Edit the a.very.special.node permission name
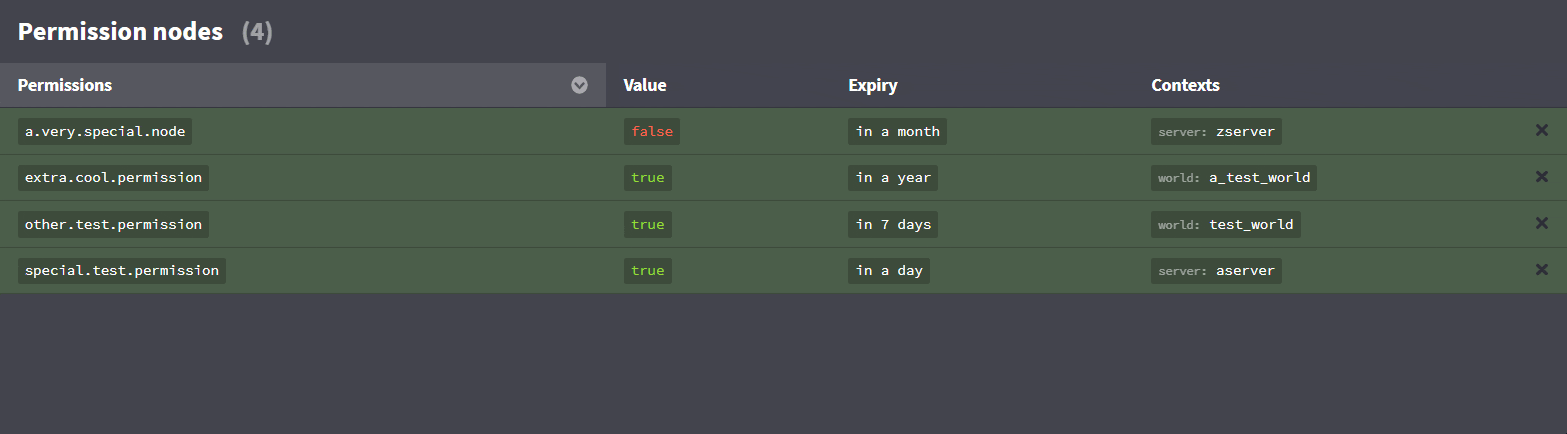Image resolution: width=1567 pixels, height=434 pixels. [x=105, y=131]
